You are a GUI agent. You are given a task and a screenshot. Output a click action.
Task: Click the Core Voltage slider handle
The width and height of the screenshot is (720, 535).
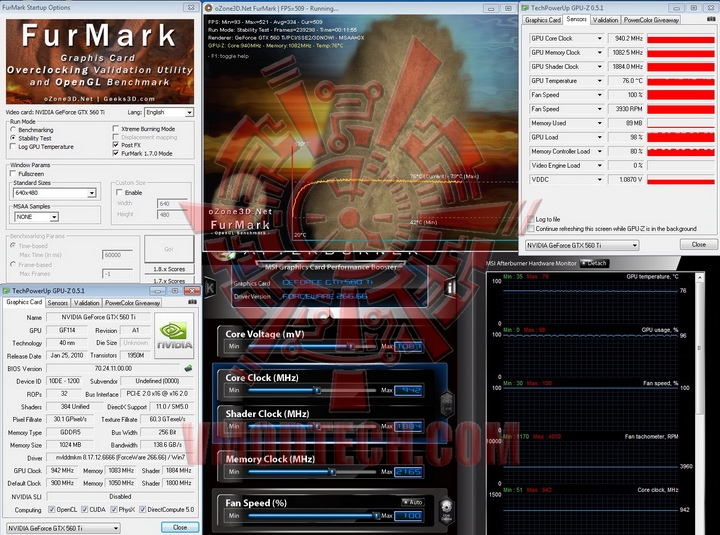(x=351, y=346)
